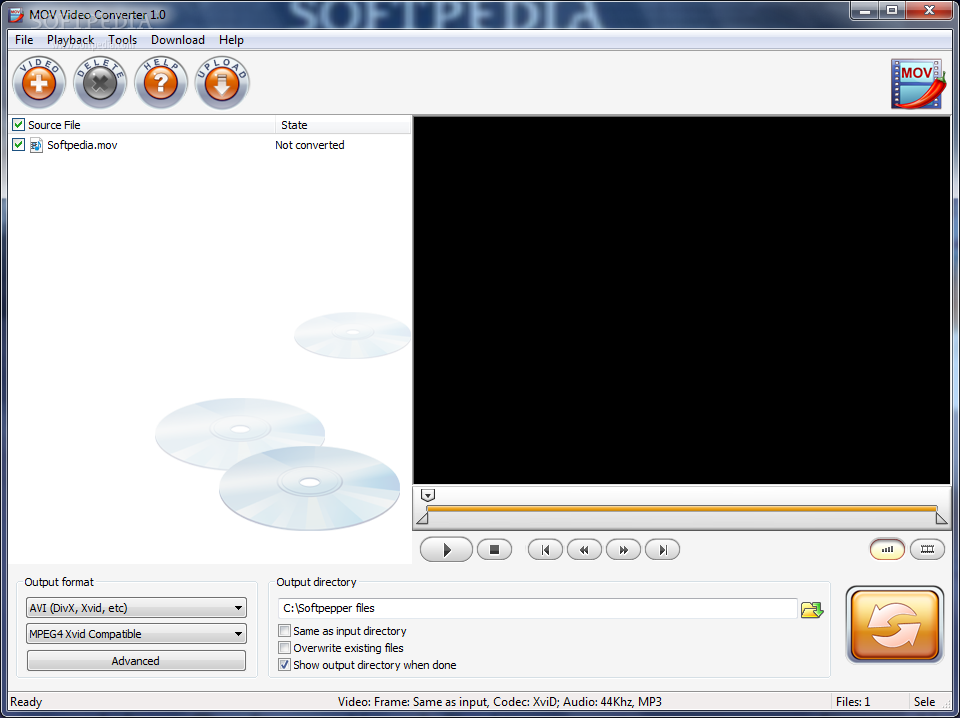Image resolution: width=960 pixels, height=718 pixels.
Task: Close the MOV Video Converter window
Action: point(929,10)
